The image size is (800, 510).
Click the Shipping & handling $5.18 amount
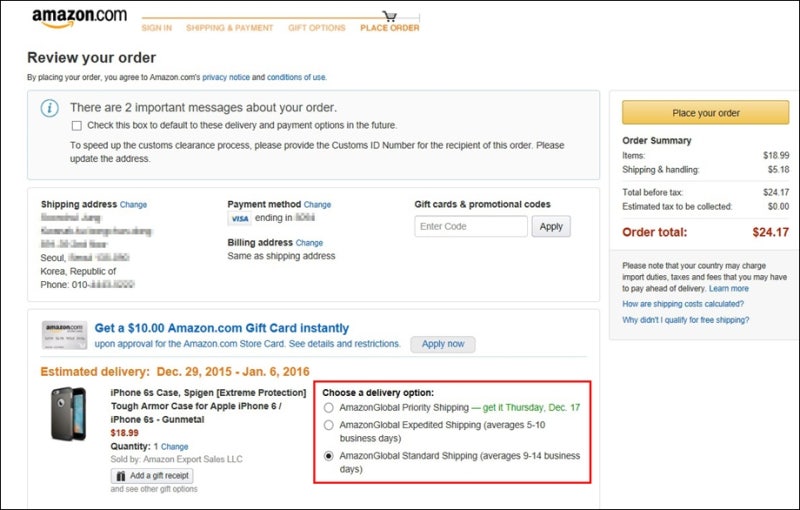pyautogui.click(x=779, y=170)
